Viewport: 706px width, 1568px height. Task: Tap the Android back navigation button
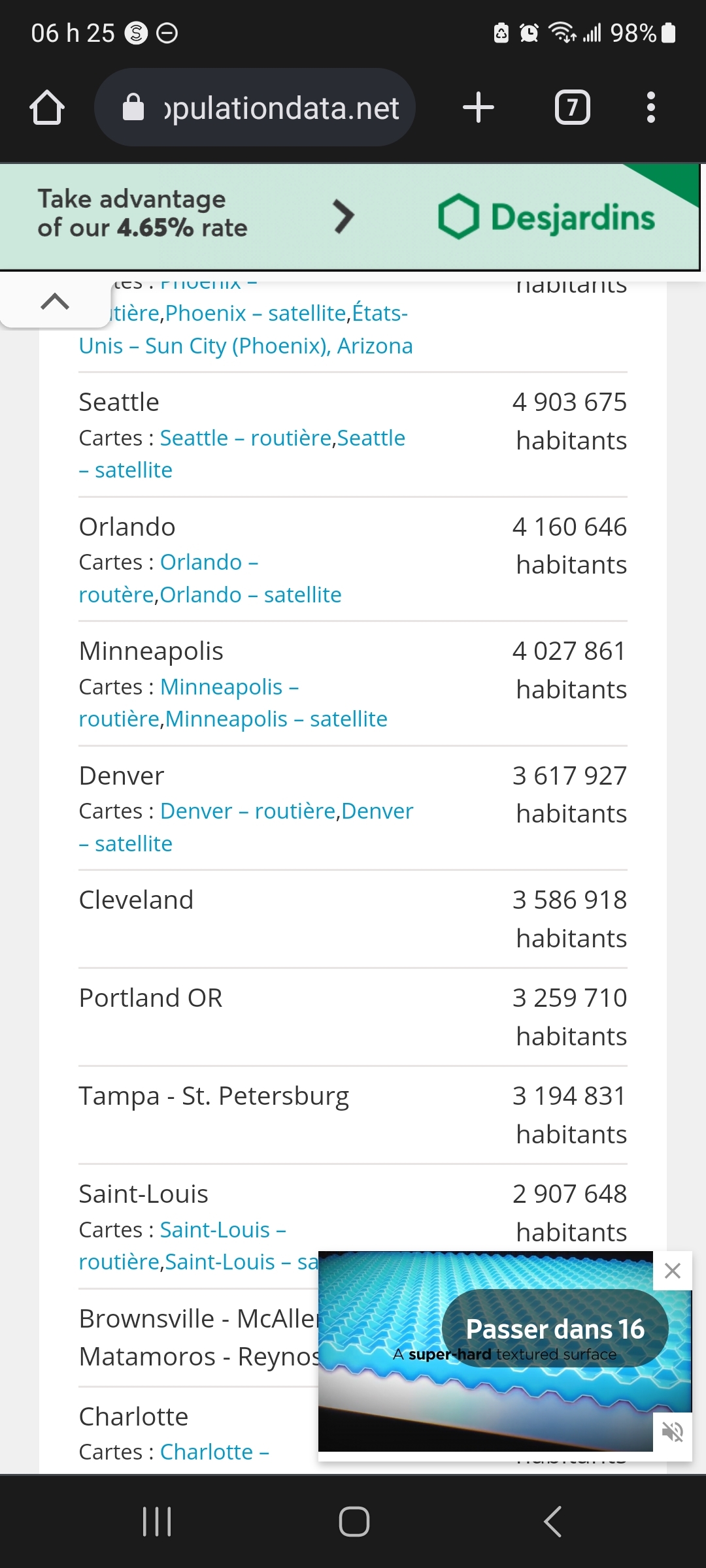[x=553, y=1522]
